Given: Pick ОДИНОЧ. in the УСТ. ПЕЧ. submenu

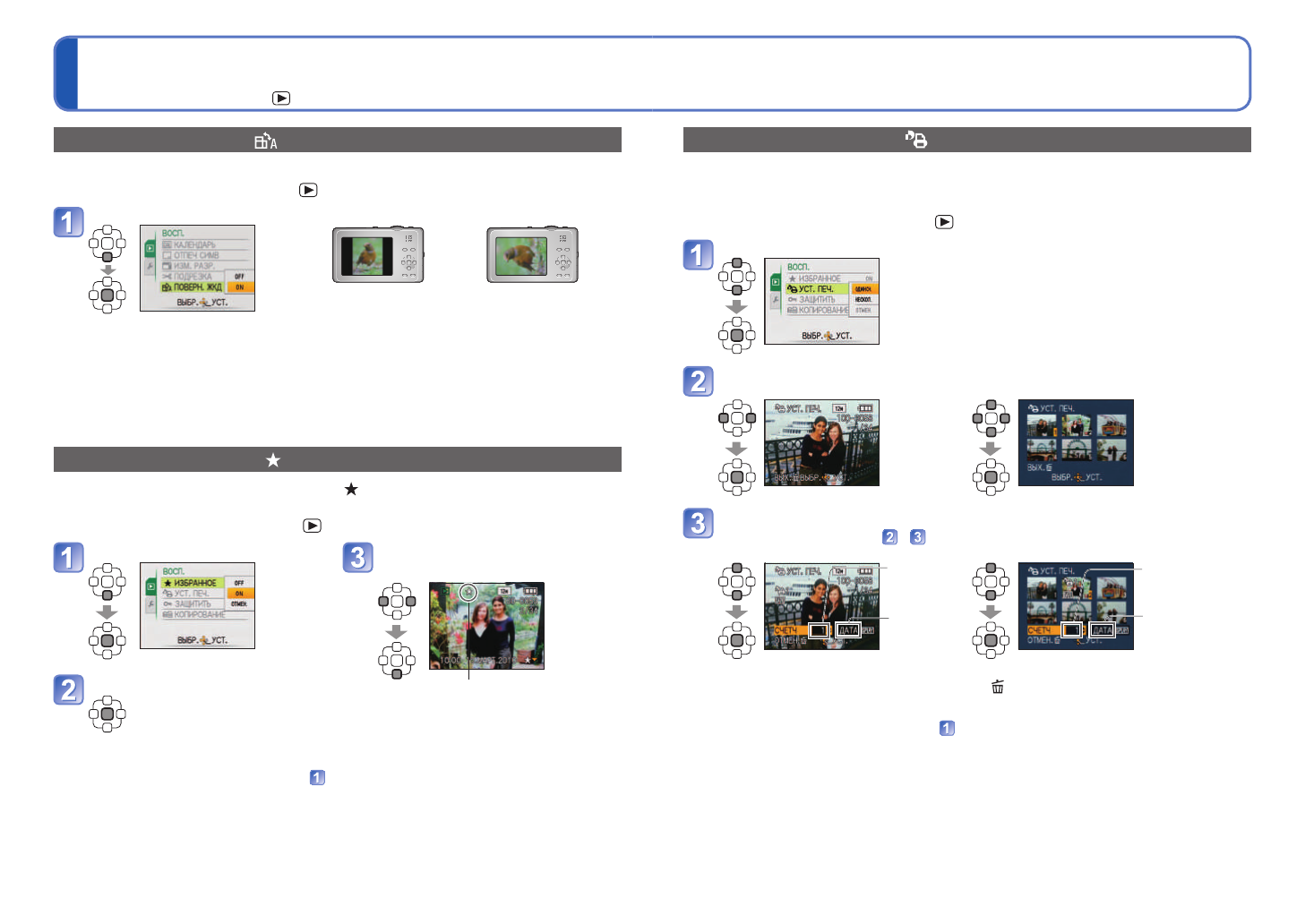Looking at the screenshot, I should [863, 289].
